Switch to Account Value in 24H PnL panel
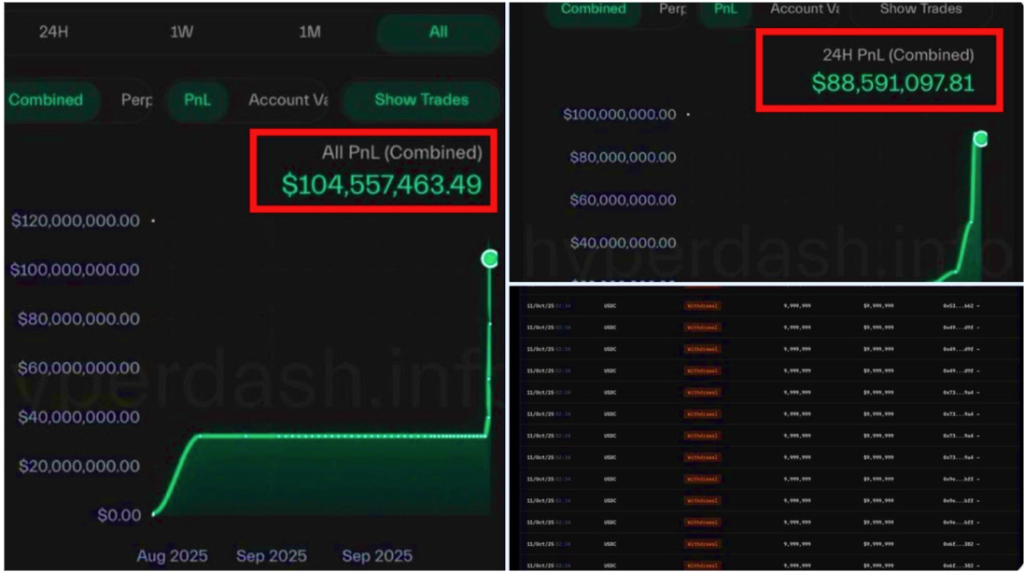The width and height of the screenshot is (1024, 572). pos(805,9)
